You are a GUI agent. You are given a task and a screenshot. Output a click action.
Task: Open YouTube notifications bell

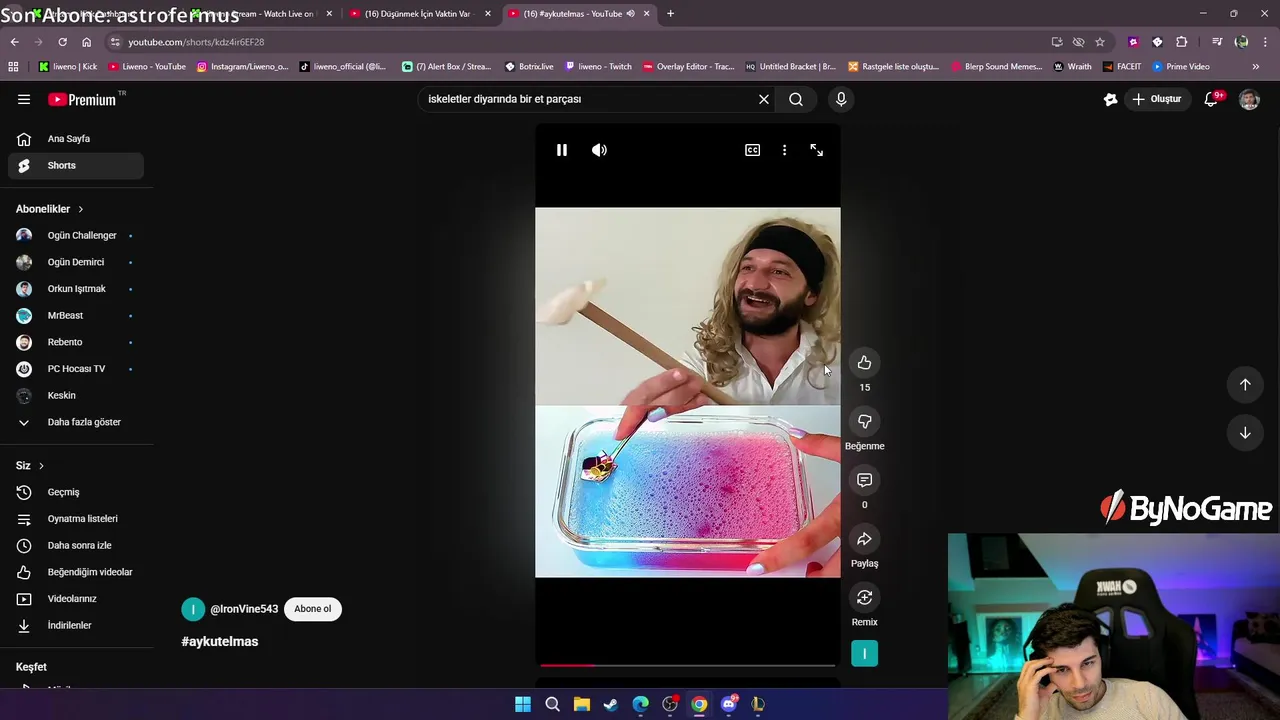tap(1211, 99)
